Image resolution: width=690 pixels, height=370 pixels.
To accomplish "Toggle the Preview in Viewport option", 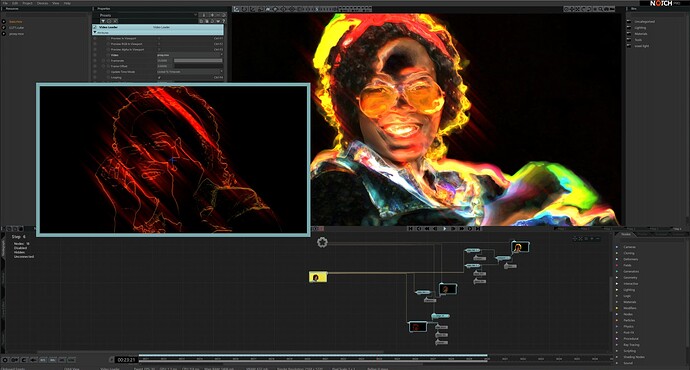I will [159, 38].
